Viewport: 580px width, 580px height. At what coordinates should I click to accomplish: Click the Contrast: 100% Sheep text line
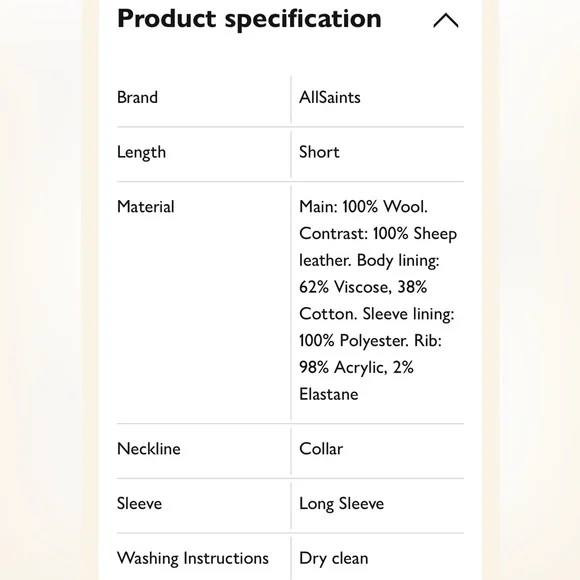tap(378, 234)
